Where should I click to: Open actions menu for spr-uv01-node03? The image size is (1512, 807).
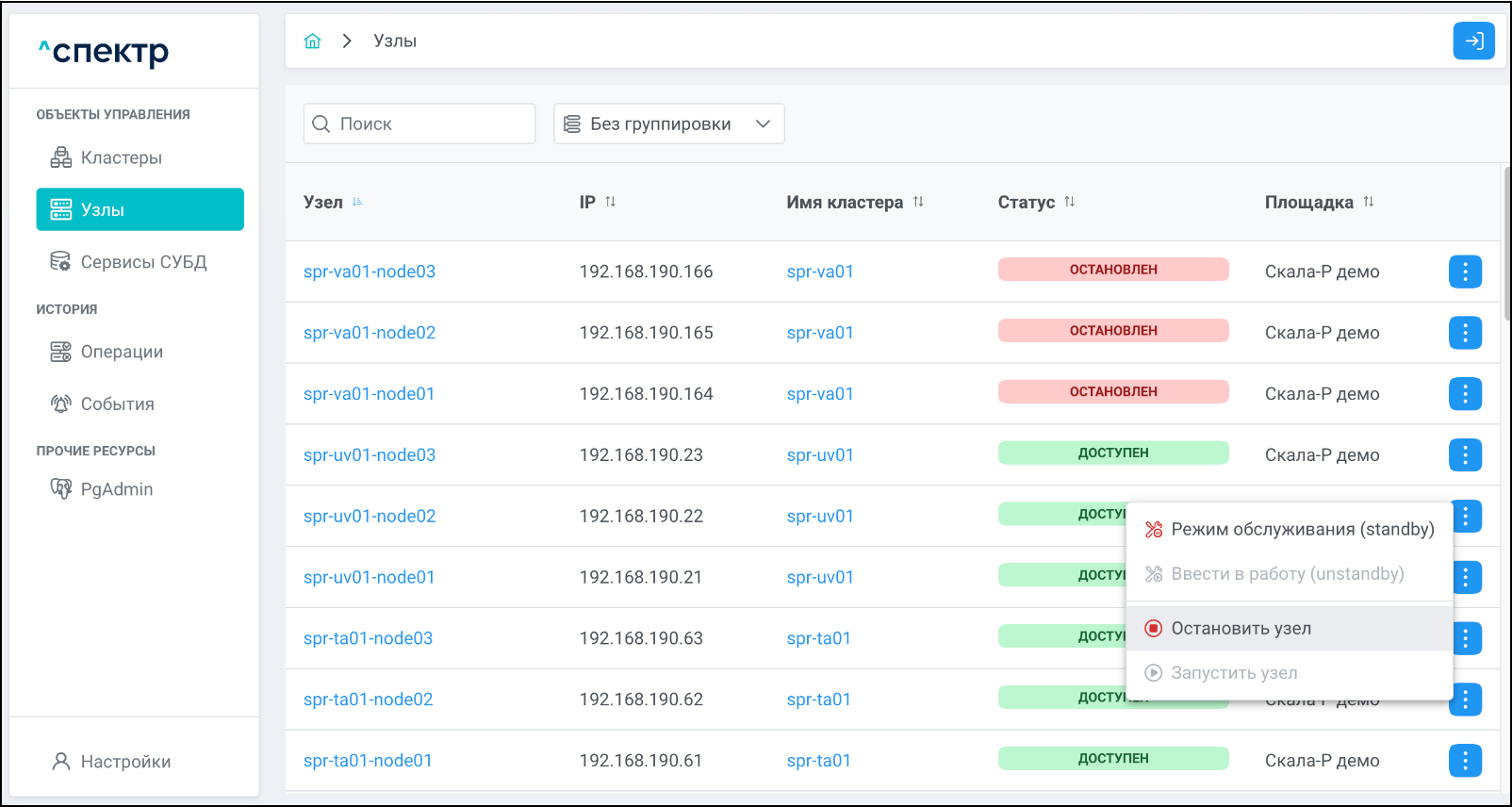(1465, 455)
